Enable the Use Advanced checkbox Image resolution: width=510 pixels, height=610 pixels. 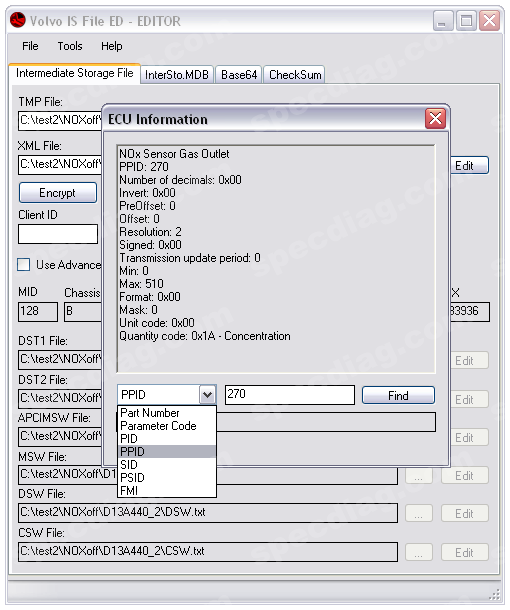pos(24,265)
